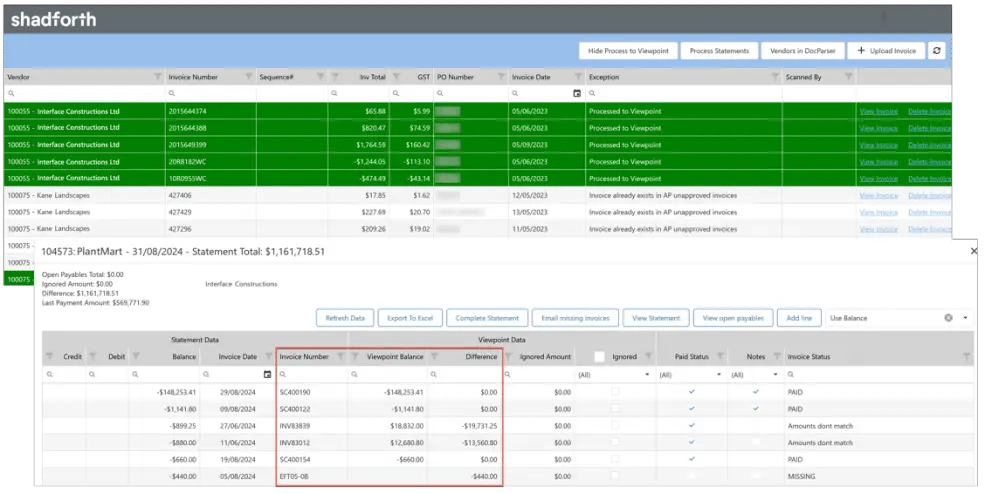985x493 pixels.
Task: Click the Process Statements button
Action: pos(719,51)
